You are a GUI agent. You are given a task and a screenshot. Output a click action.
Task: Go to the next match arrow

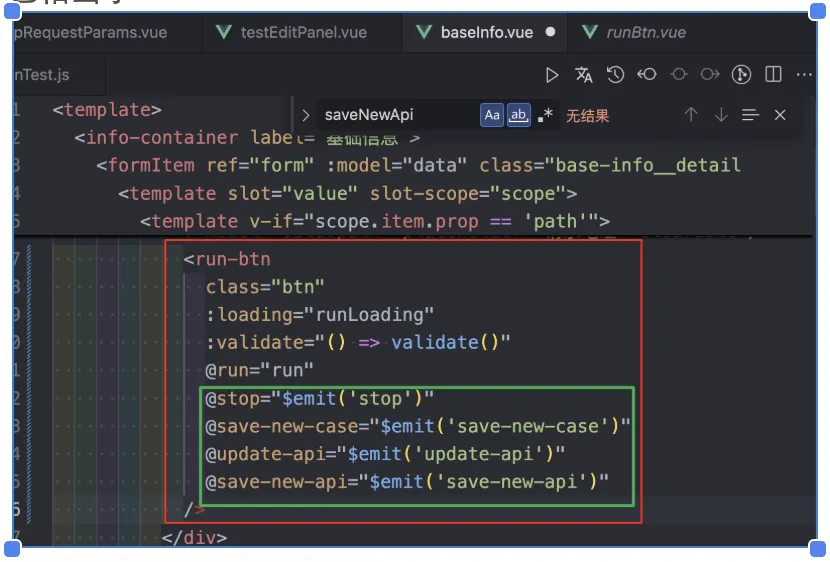[720, 115]
